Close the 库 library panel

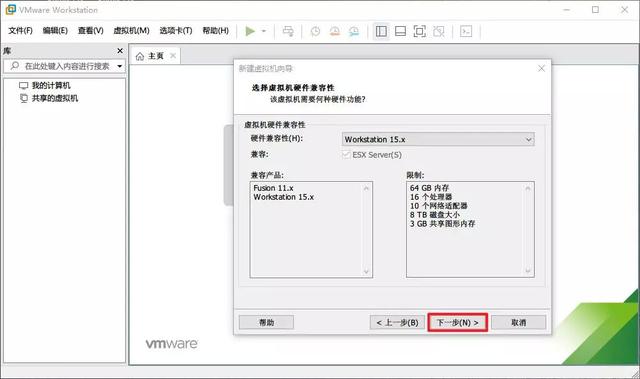click(x=120, y=51)
